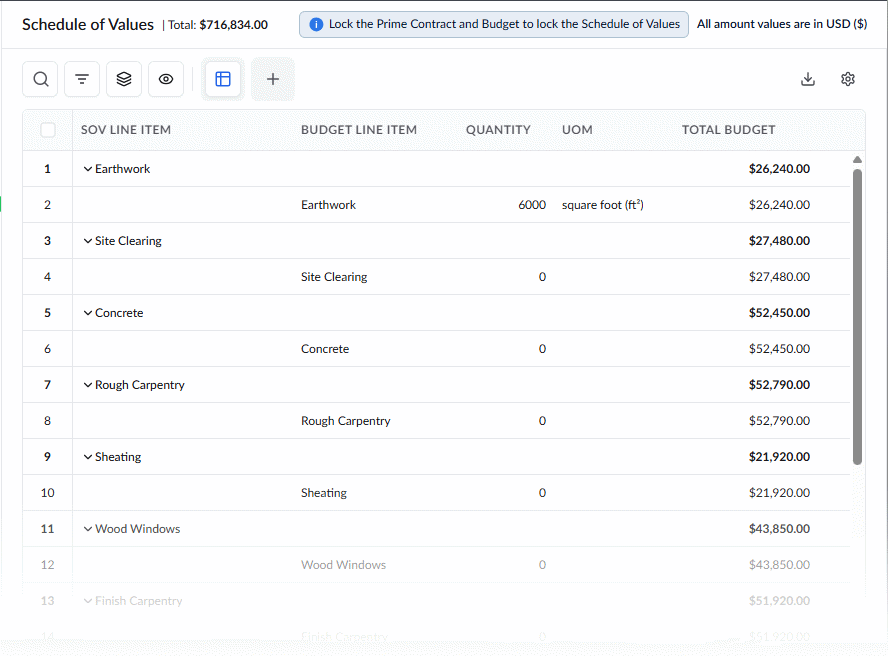The height and width of the screenshot is (656, 888).
Task: Click 'square foot (ft²)' UOM cell
Action: pyautogui.click(x=603, y=205)
